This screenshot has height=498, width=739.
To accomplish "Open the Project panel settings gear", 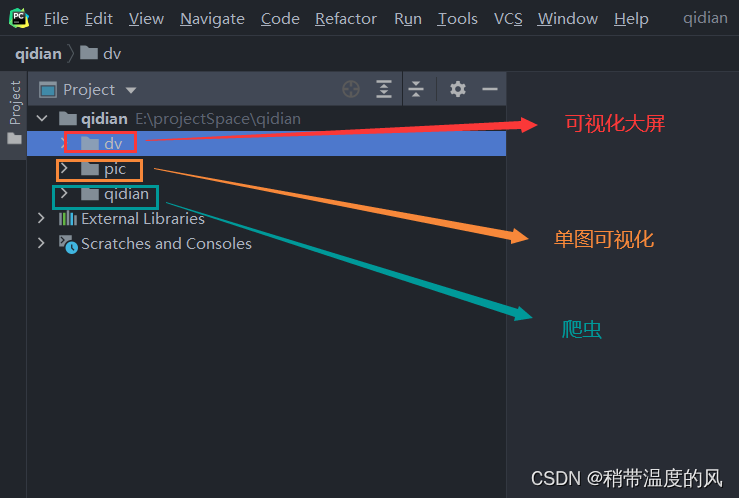I will coord(457,89).
